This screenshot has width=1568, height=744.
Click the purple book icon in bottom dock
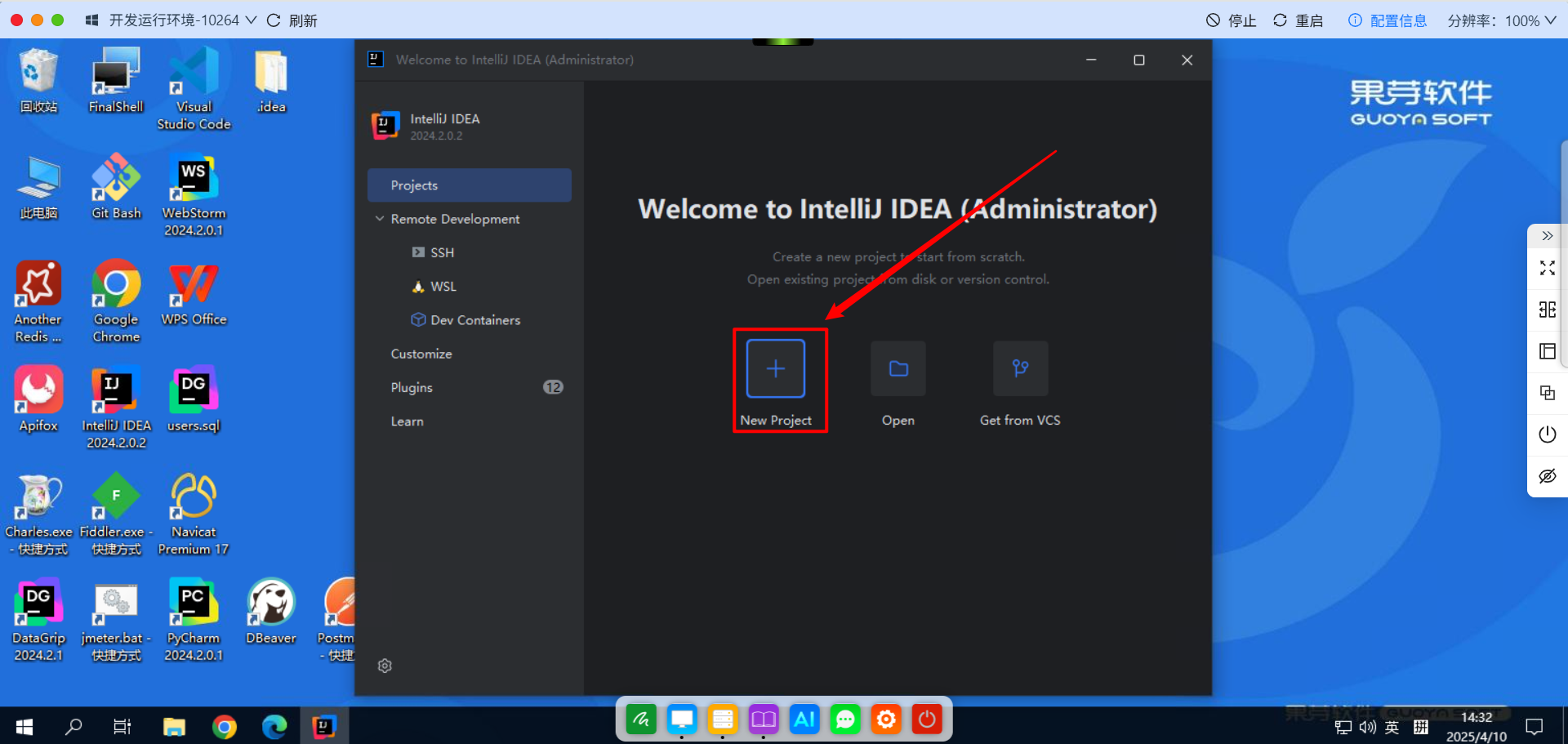pyautogui.click(x=764, y=719)
